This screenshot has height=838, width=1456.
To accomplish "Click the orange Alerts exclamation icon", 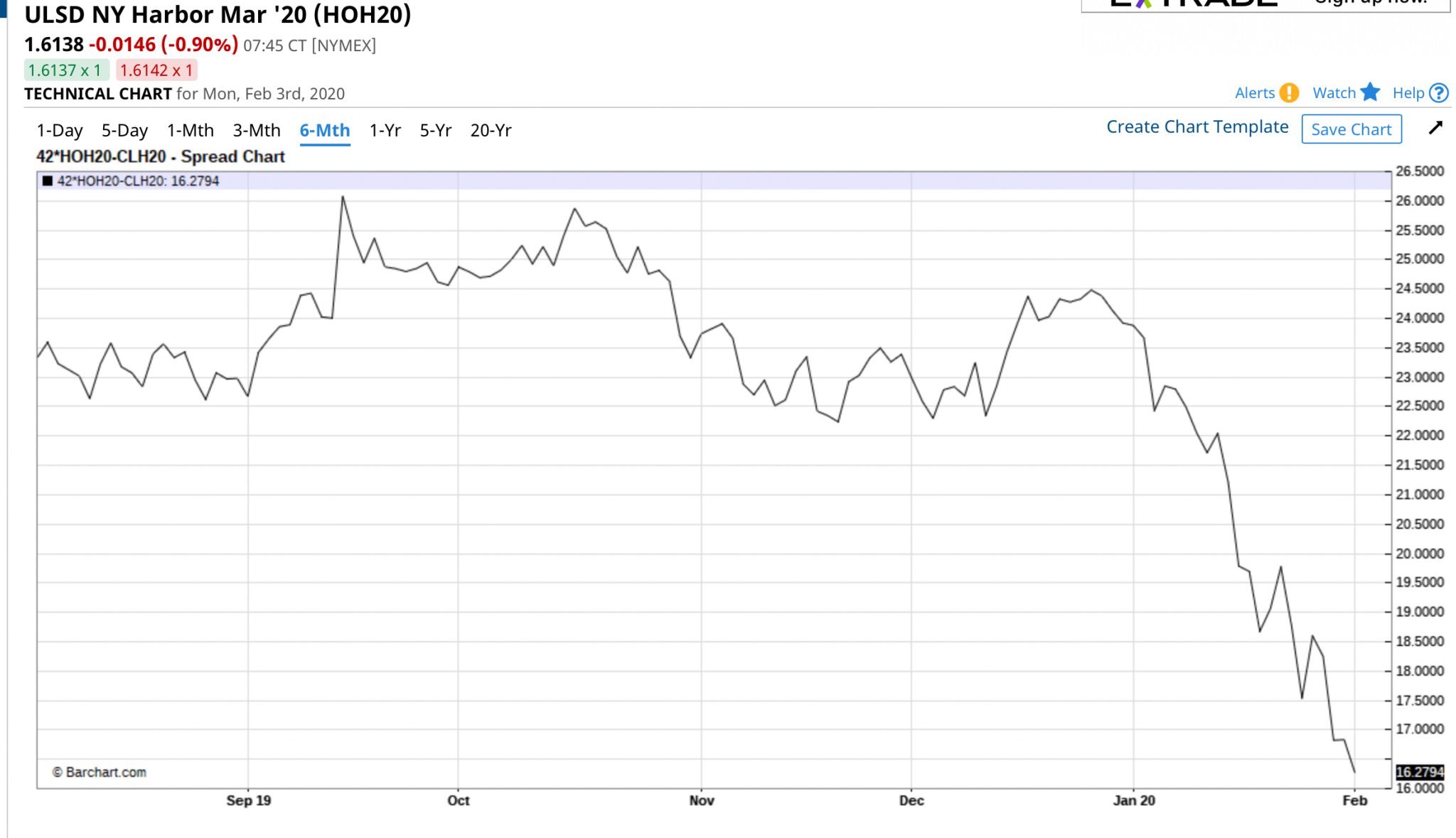I will (x=1288, y=93).
